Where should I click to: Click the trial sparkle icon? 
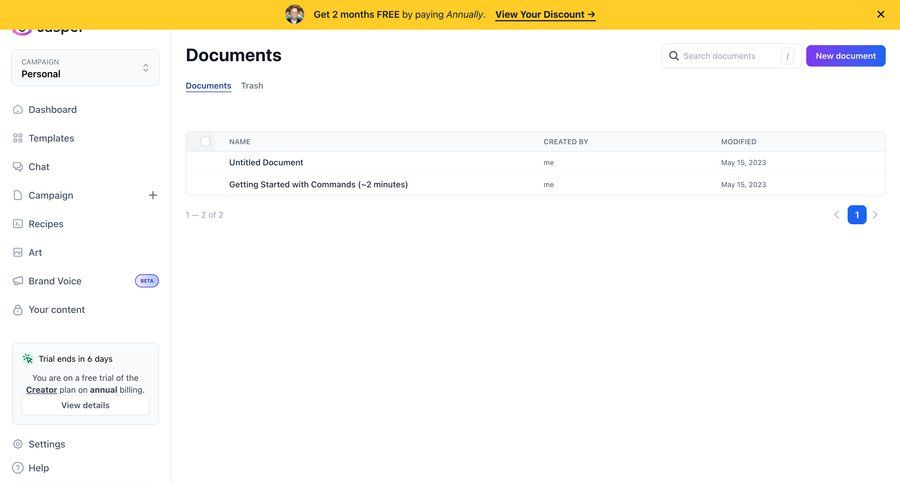coord(28,359)
